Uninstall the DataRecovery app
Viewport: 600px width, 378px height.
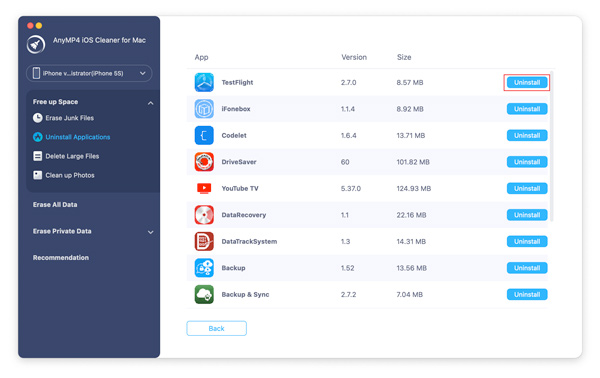pyautogui.click(x=527, y=215)
